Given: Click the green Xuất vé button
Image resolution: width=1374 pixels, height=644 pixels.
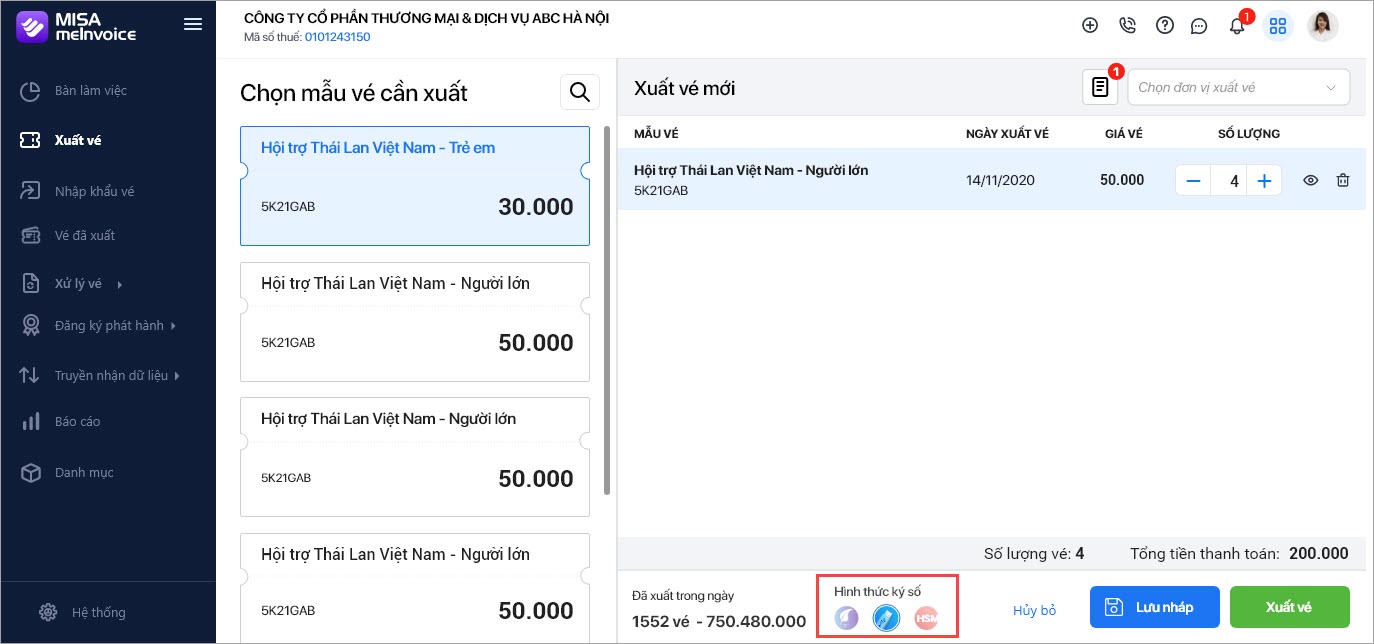Looking at the screenshot, I should point(1289,607).
